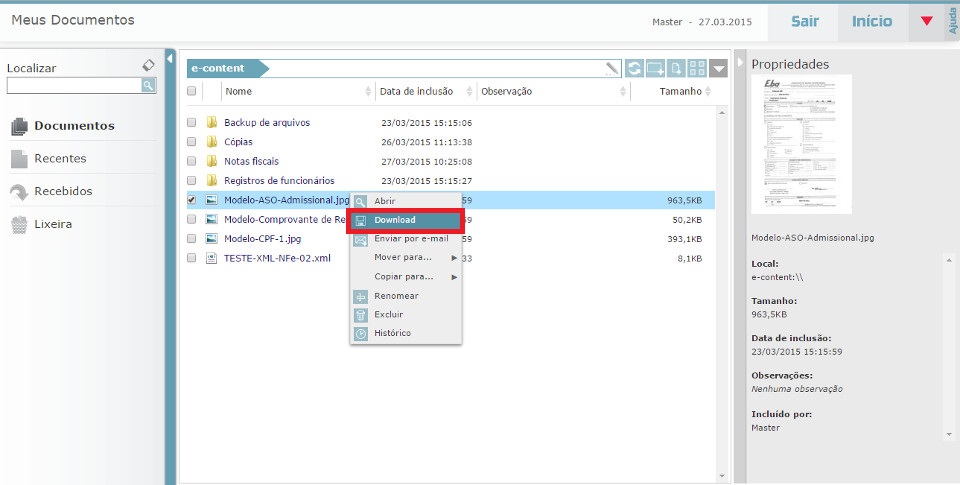Click the eraser icon beside Localizar
The height and width of the screenshot is (485, 960).
click(148, 65)
